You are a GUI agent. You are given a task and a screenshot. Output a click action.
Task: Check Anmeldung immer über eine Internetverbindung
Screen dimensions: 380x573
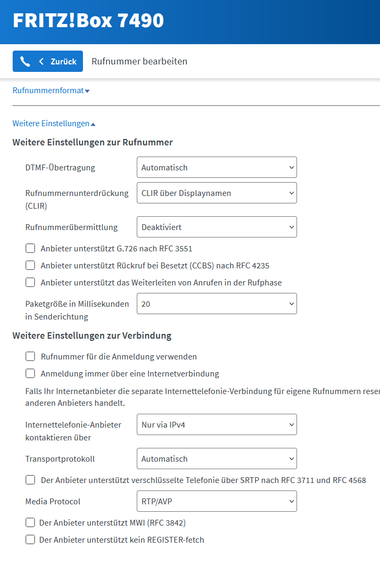(x=30, y=373)
